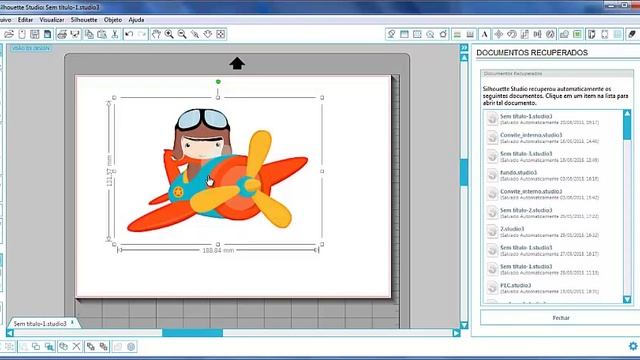Select the Pan hand tool

tap(156, 34)
